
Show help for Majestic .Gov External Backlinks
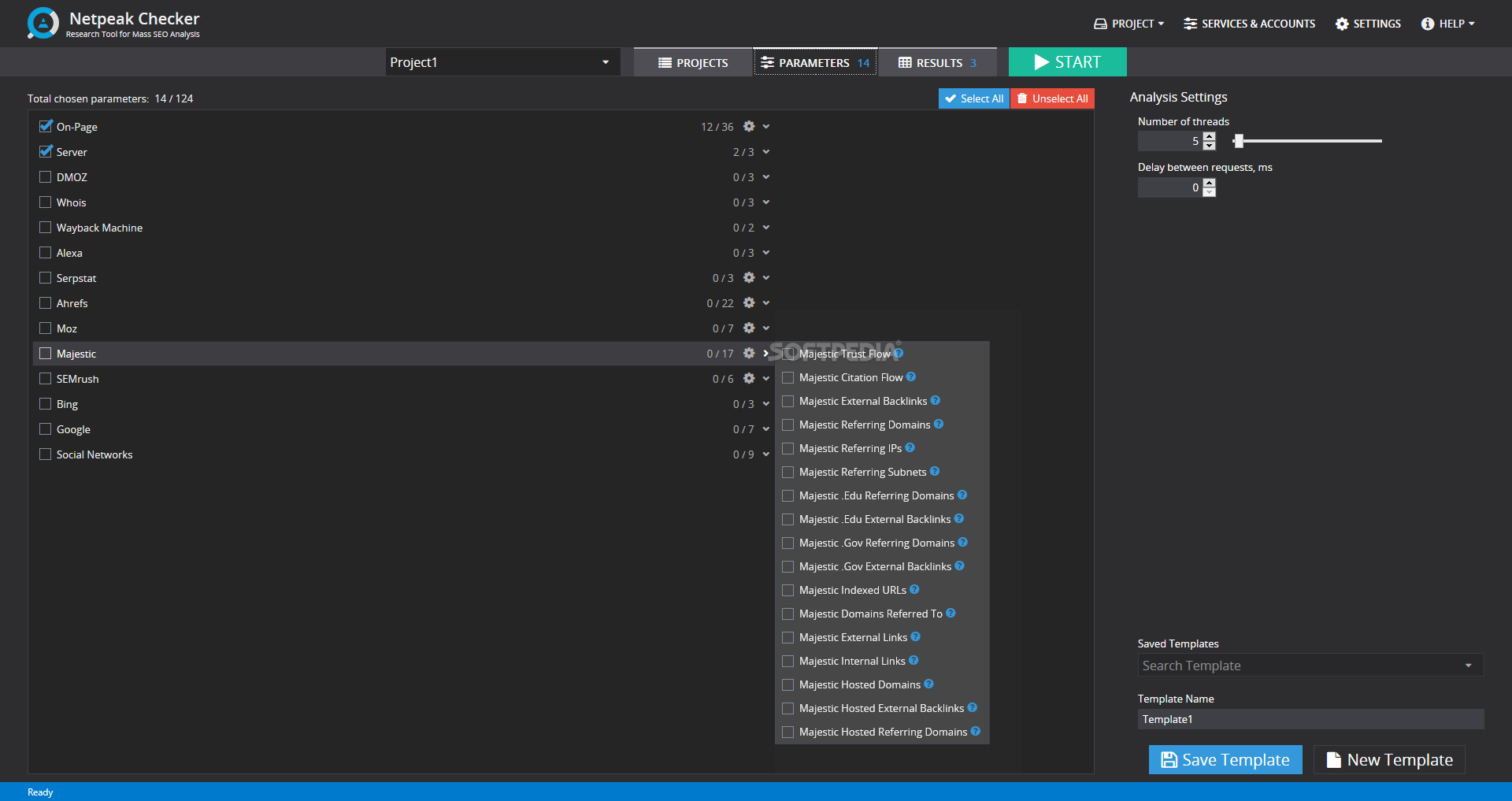coord(960,566)
